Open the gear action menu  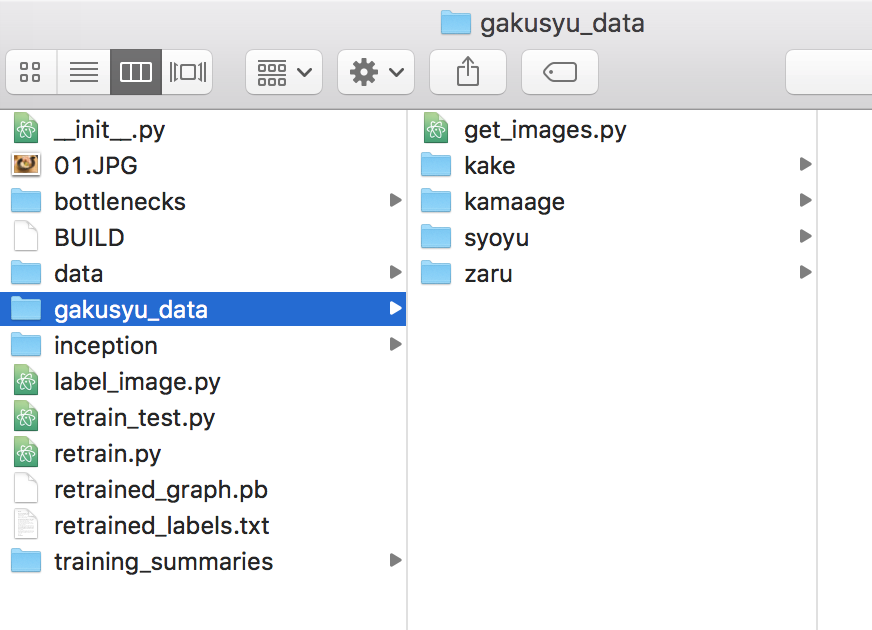376,72
